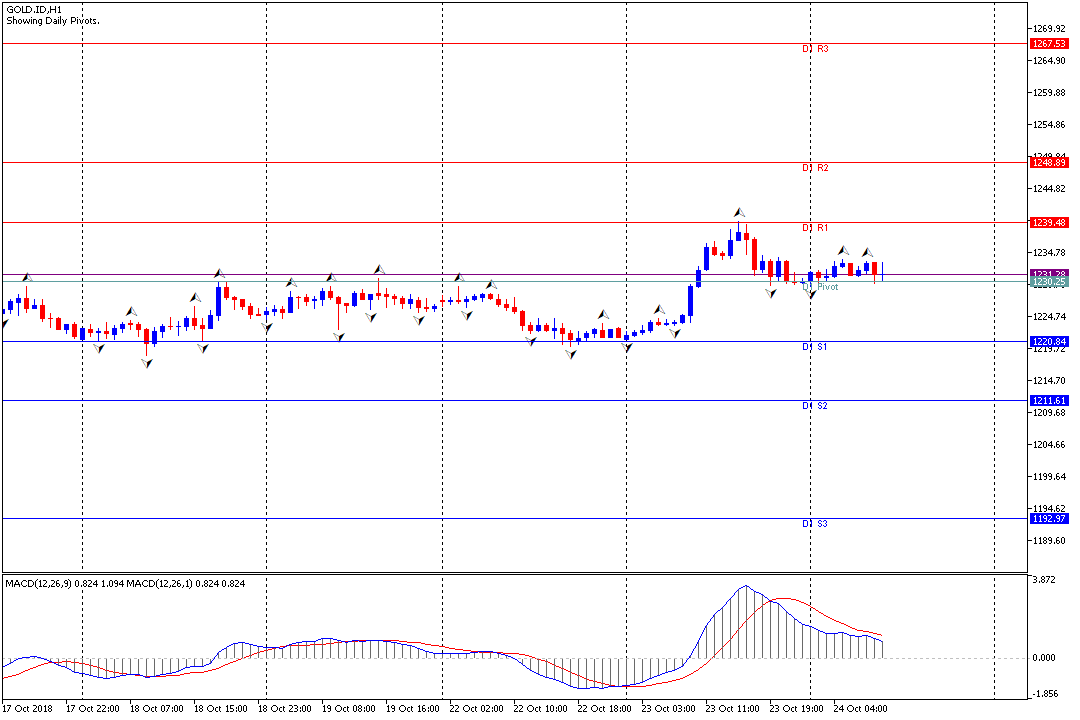Click the 18 Oct 15:00 time label
This screenshot has width=1080, height=720.
click(220, 709)
